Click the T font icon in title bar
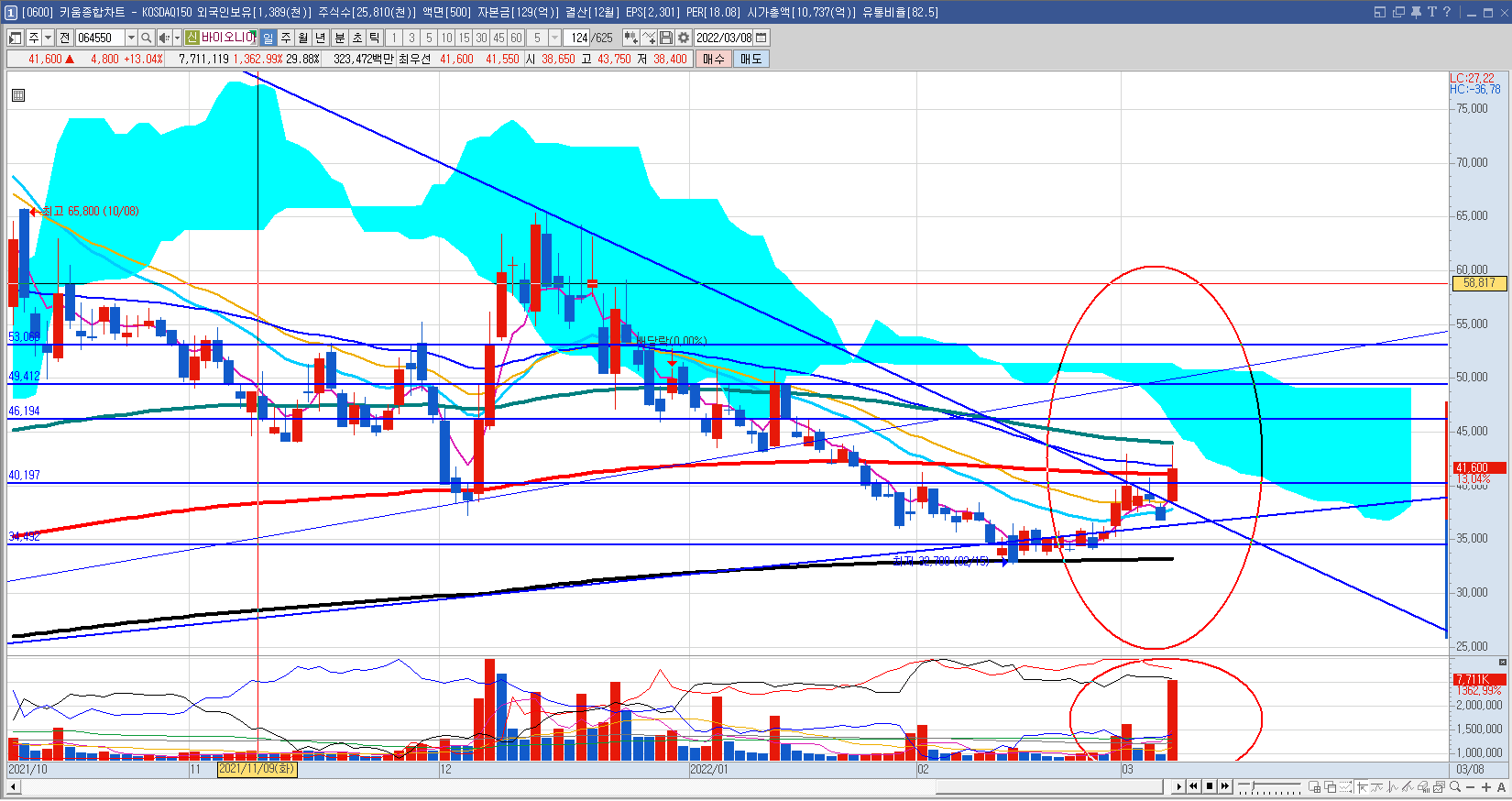Screen dimensions: 1512x801 1431,12
